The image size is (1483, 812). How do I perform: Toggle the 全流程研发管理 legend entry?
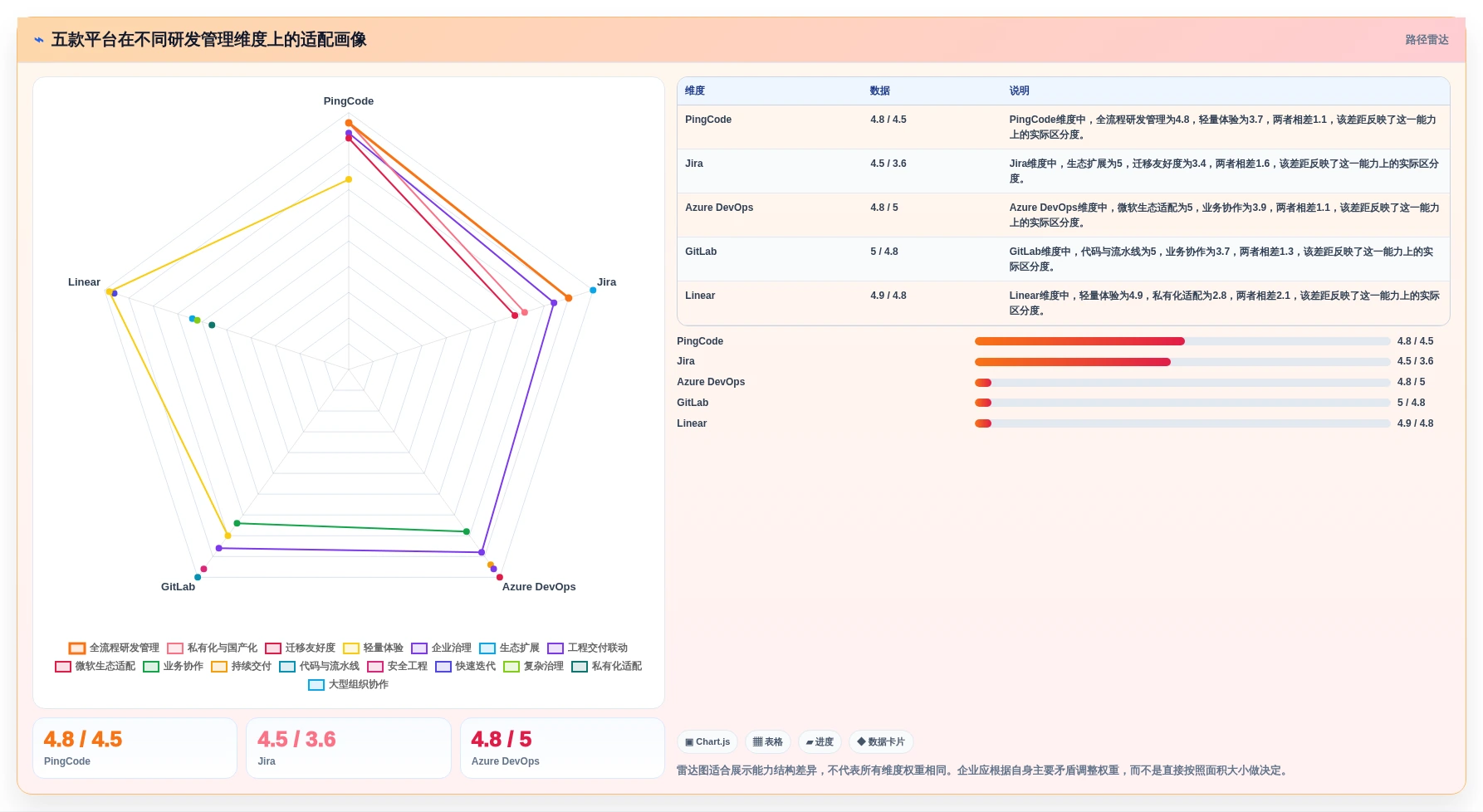114,648
